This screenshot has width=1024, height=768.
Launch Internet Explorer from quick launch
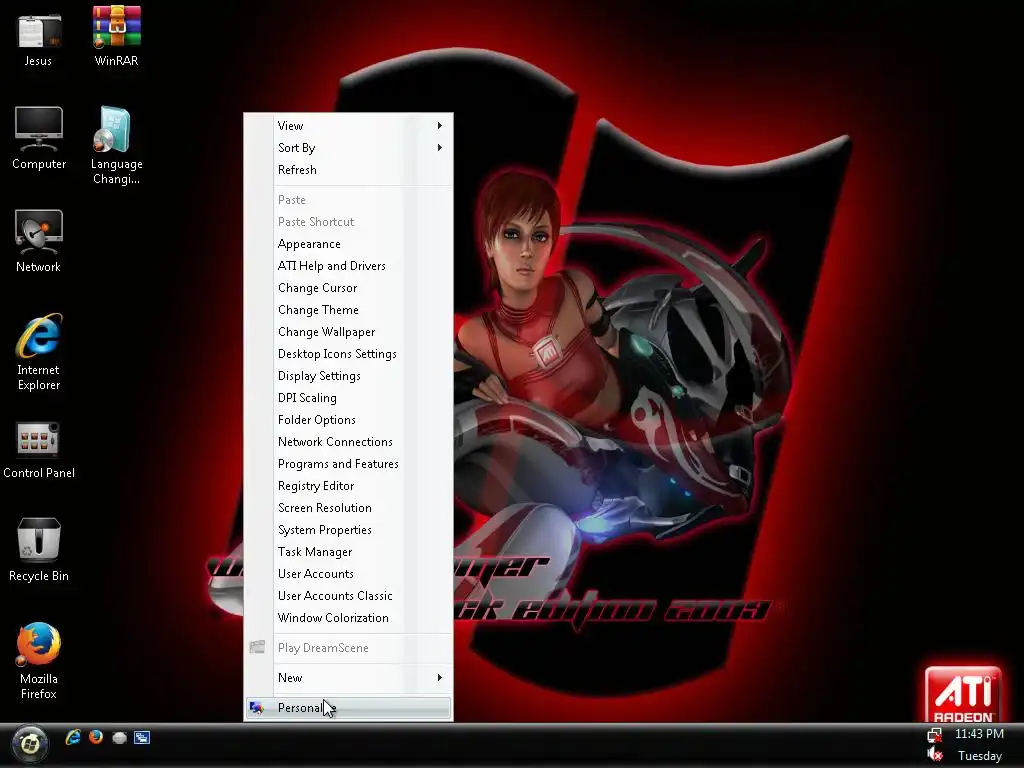(x=73, y=737)
